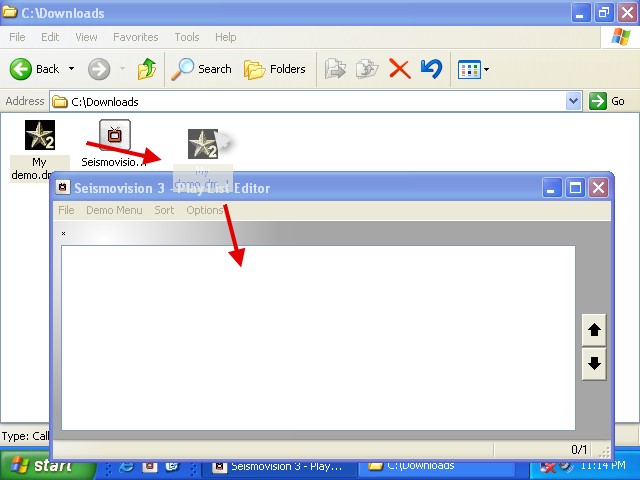Select the My demo file icon

coord(39,136)
